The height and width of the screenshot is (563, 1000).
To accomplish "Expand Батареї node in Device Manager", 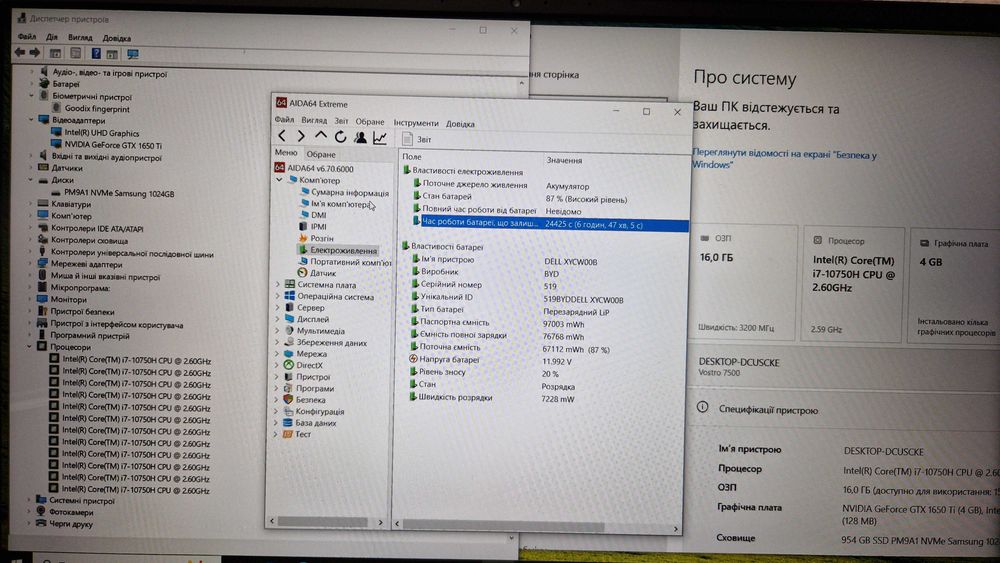I will (x=32, y=84).
